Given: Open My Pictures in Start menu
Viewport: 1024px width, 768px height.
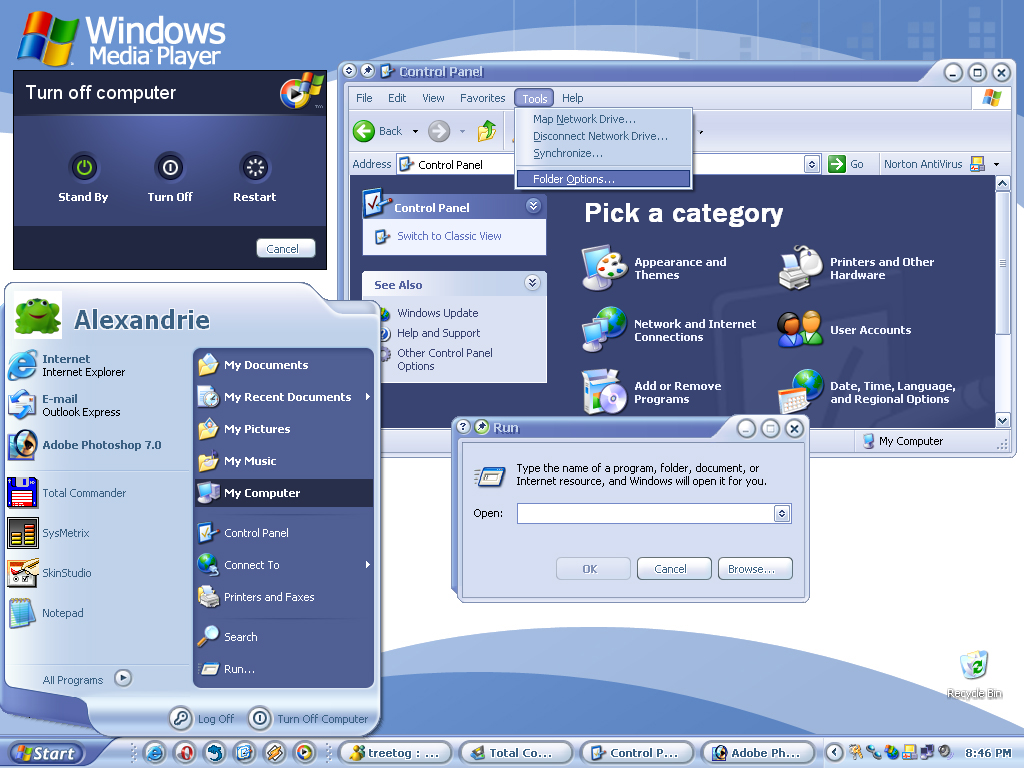Looking at the screenshot, I should point(283,429).
